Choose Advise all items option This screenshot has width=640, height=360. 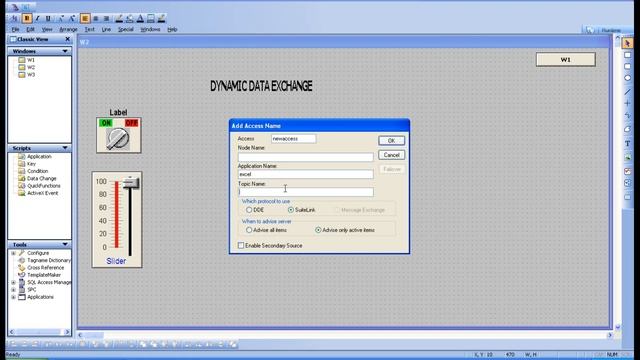pos(249,230)
